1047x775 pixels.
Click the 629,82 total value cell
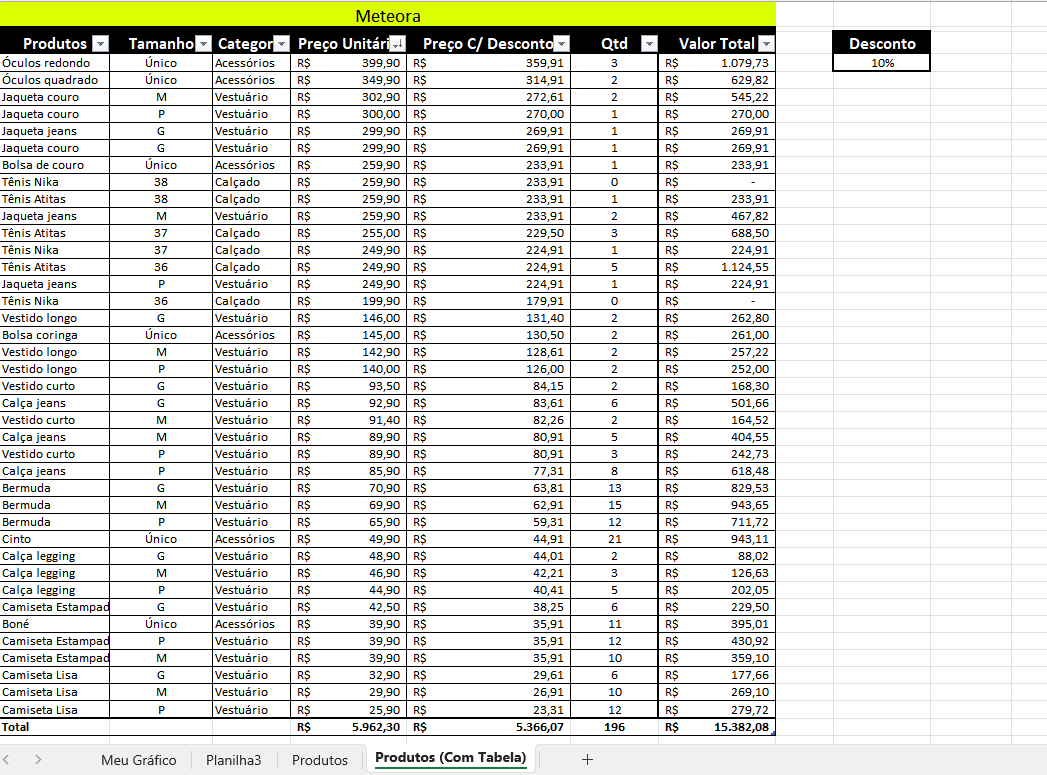click(716, 80)
